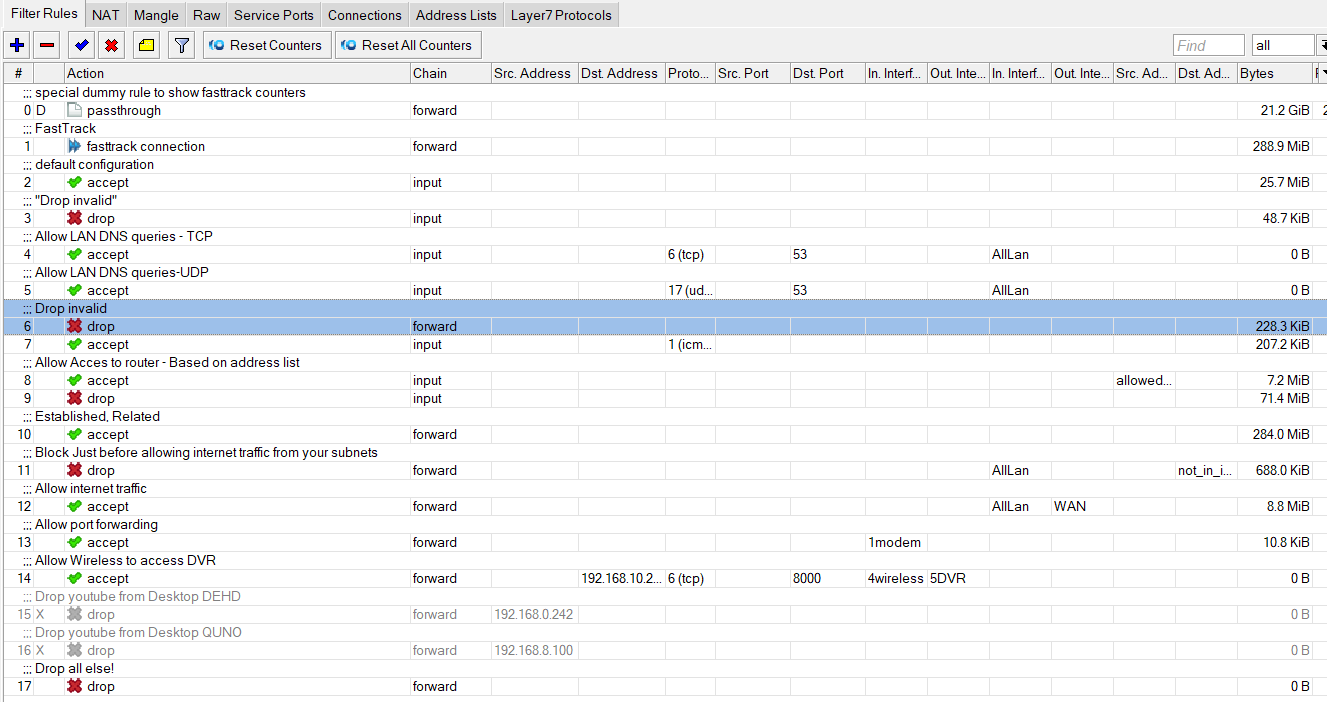Click the dropdown arrow beside the column headers
Image resolution: width=1327 pixels, height=702 pixels.
point(1320,73)
